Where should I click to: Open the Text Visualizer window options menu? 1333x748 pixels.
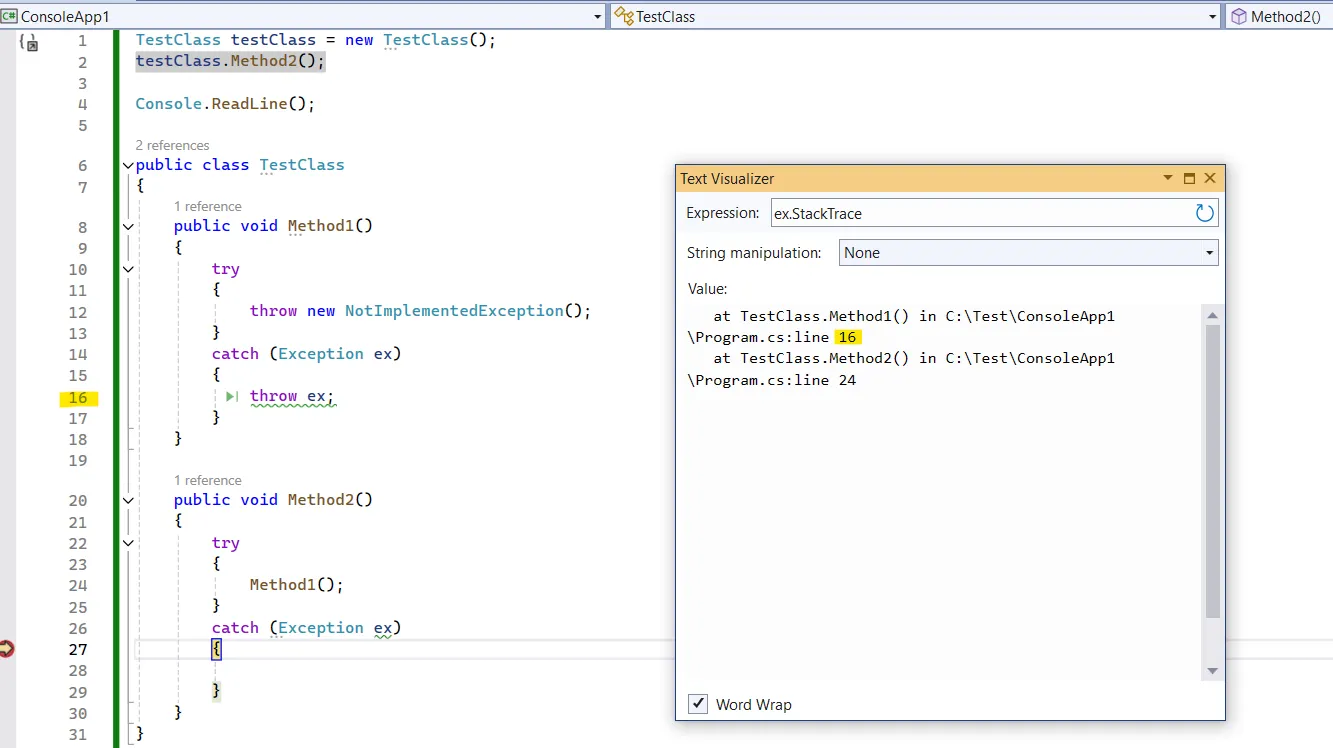1168,178
